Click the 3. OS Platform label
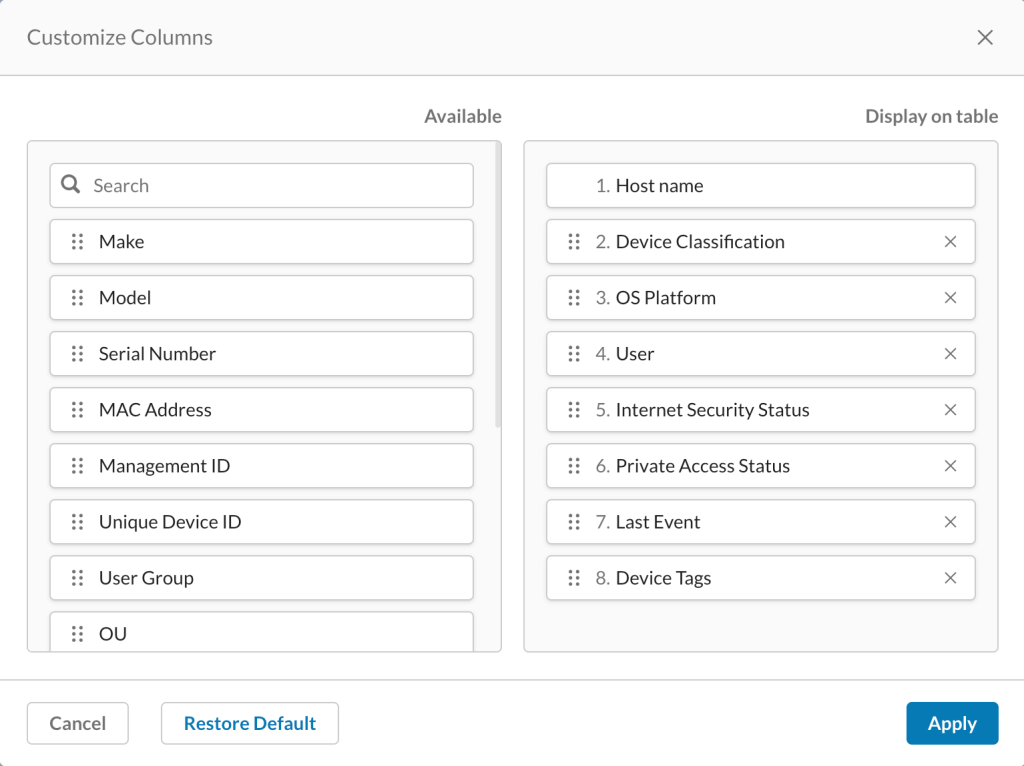This screenshot has width=1024, height=766. [656, 298]
